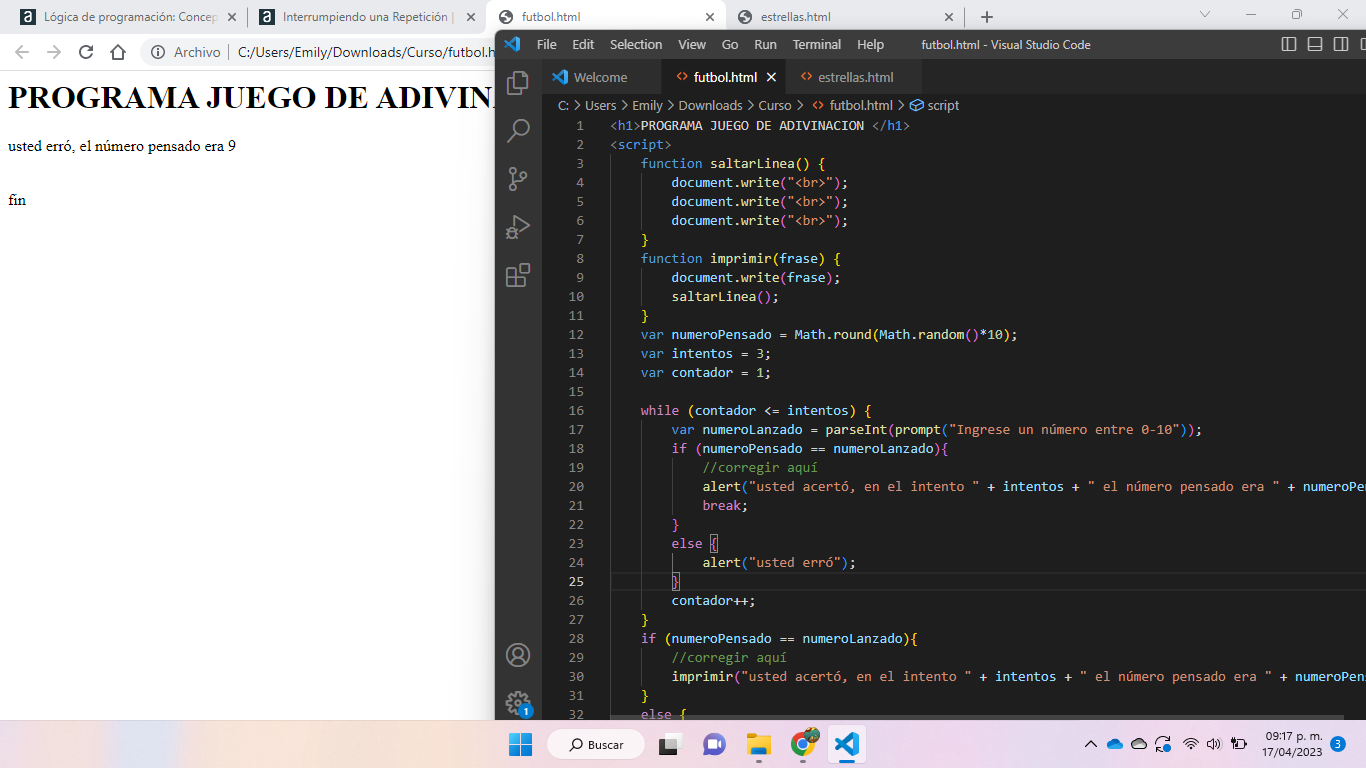Click the VS Code logo in title bar
Viewport: 1366px width, 768px height.
[x=512, y=44]
